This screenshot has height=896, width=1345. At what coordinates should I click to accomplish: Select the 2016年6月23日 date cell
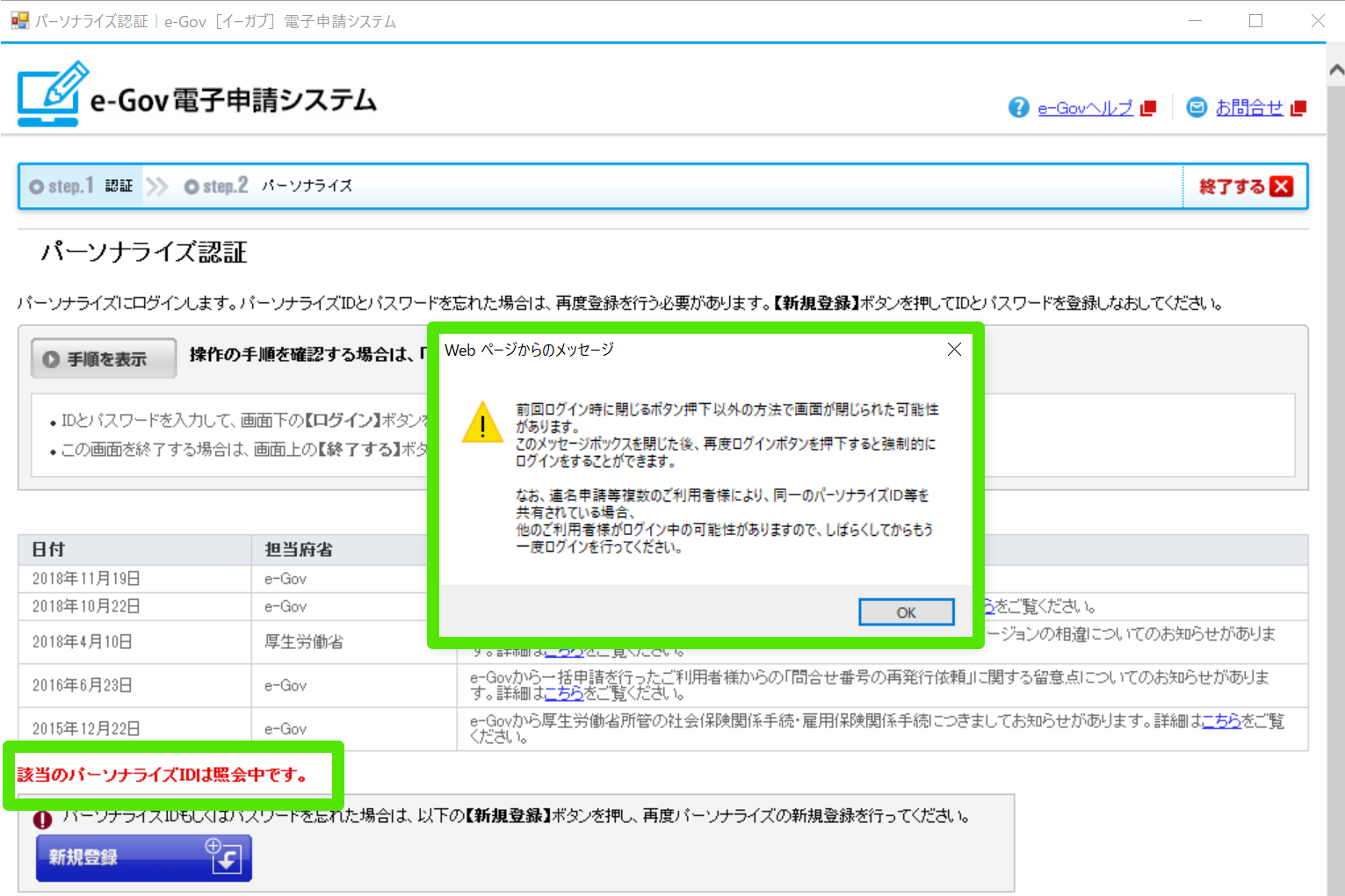135,685
